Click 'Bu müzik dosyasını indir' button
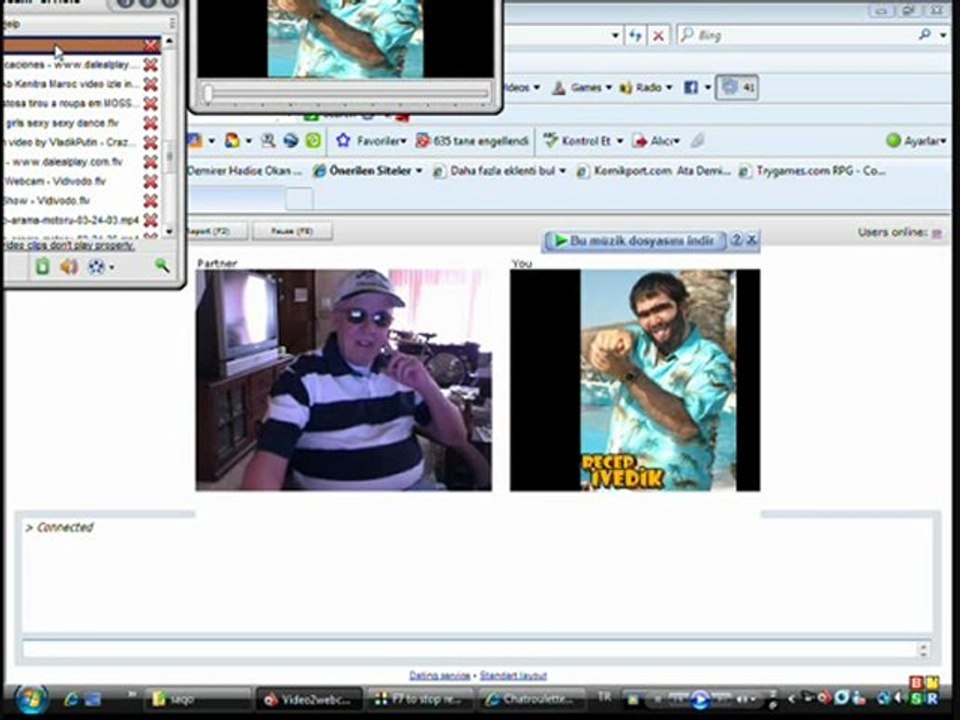The width and height of the screenshot is (960, 720). click(x=634, y=241)
